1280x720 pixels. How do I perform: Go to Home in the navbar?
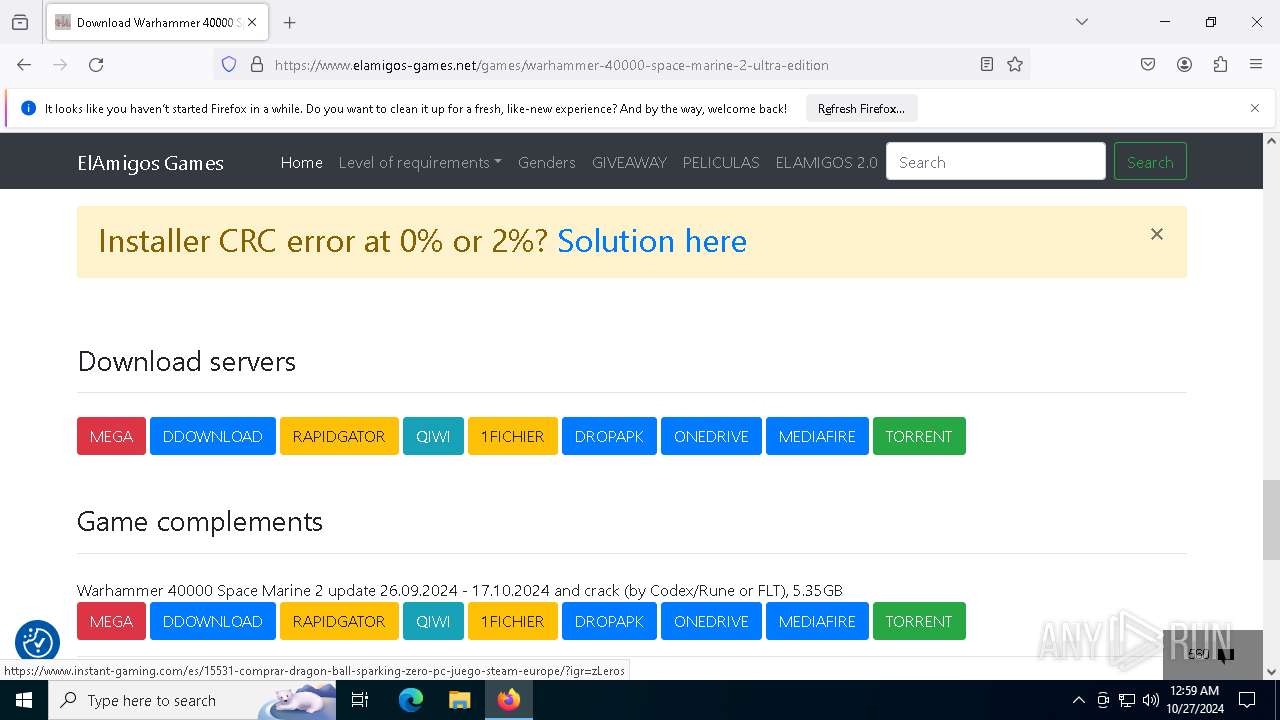pyautogui.click(x=301, y=162)
